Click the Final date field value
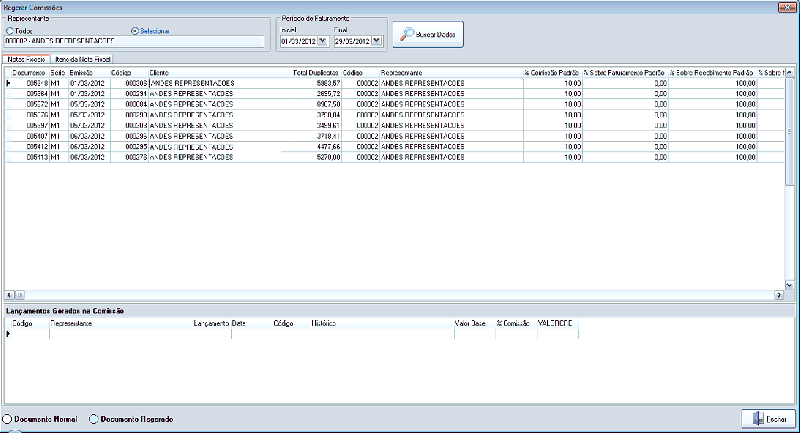 click(353, 41)
